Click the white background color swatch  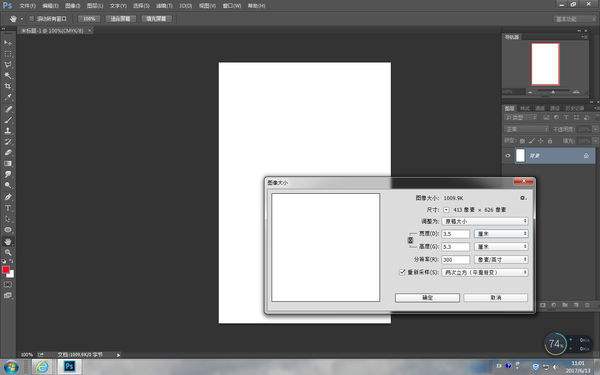tap(11, 274)
